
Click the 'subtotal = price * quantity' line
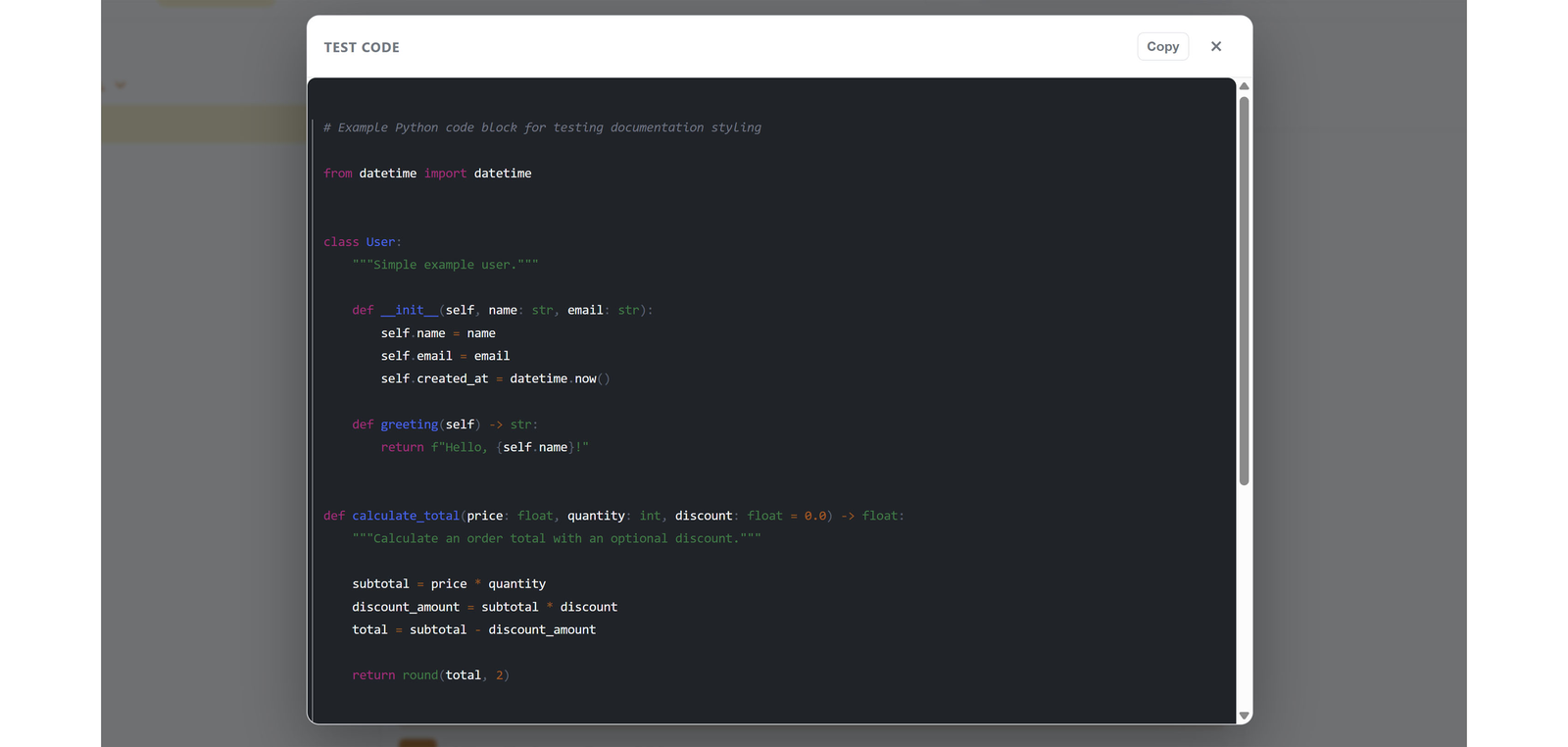[449, 584]
